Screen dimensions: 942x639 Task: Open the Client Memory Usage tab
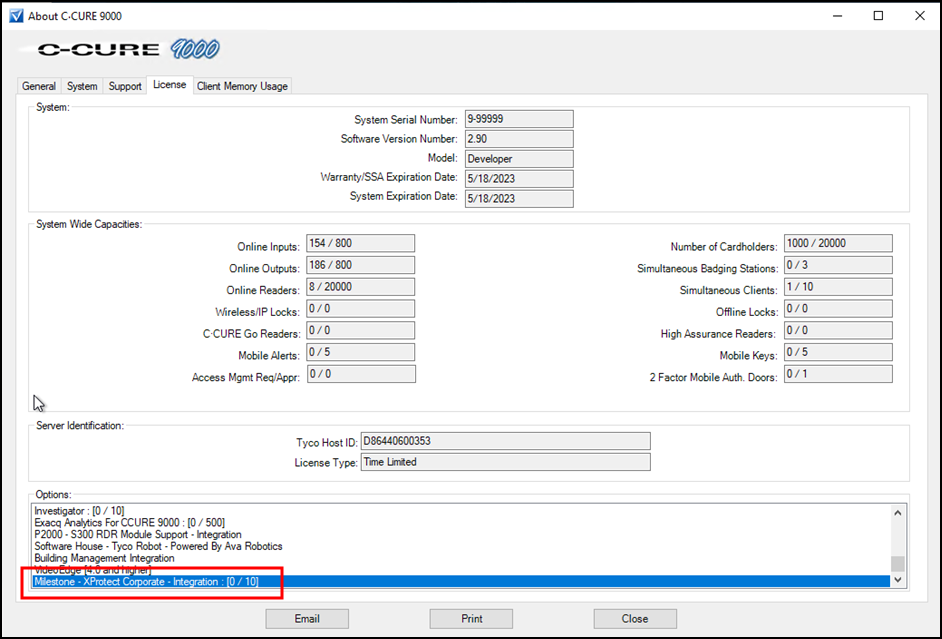click(242, 86)
